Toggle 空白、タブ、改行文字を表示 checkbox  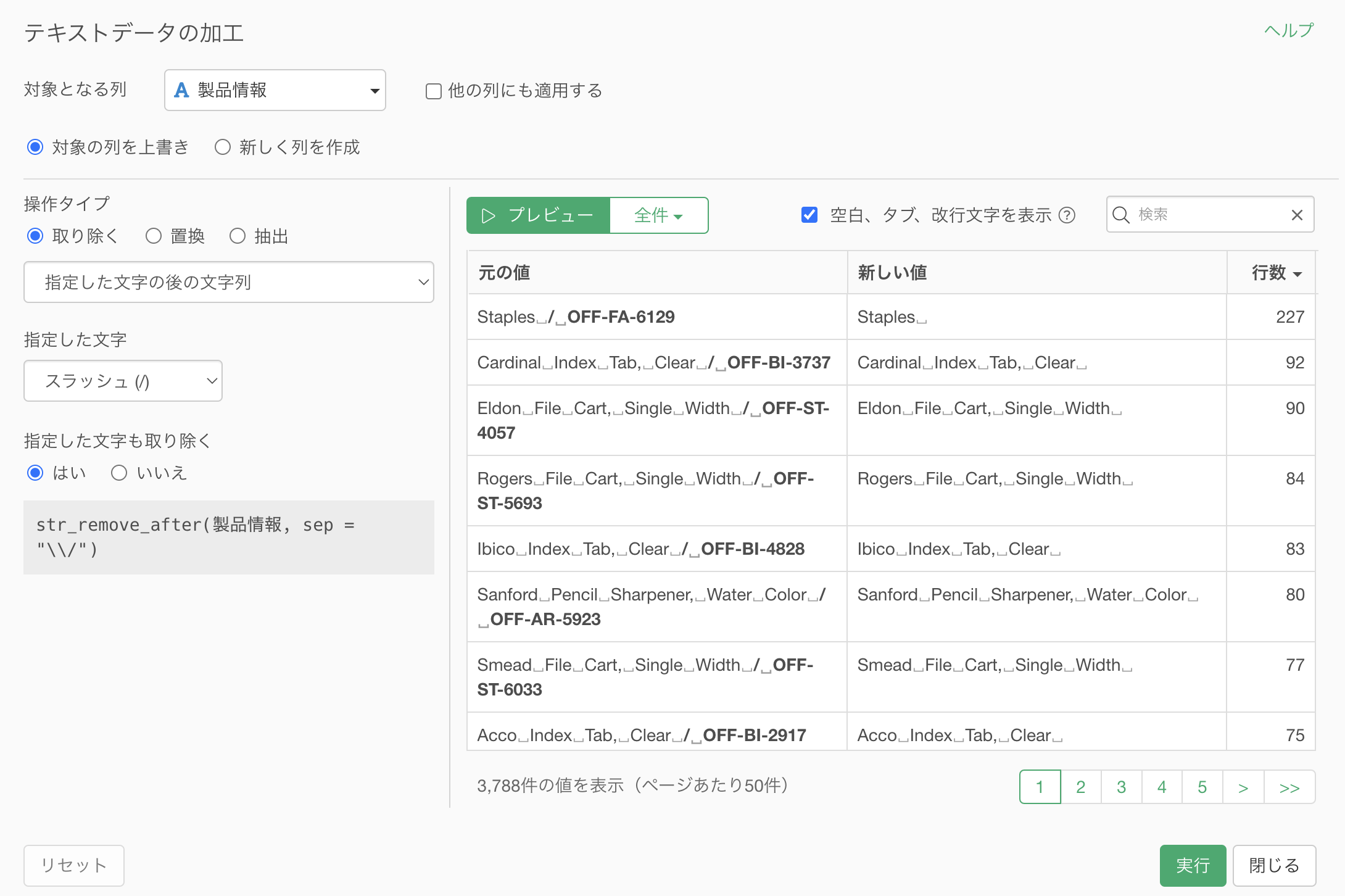point(809,215)
